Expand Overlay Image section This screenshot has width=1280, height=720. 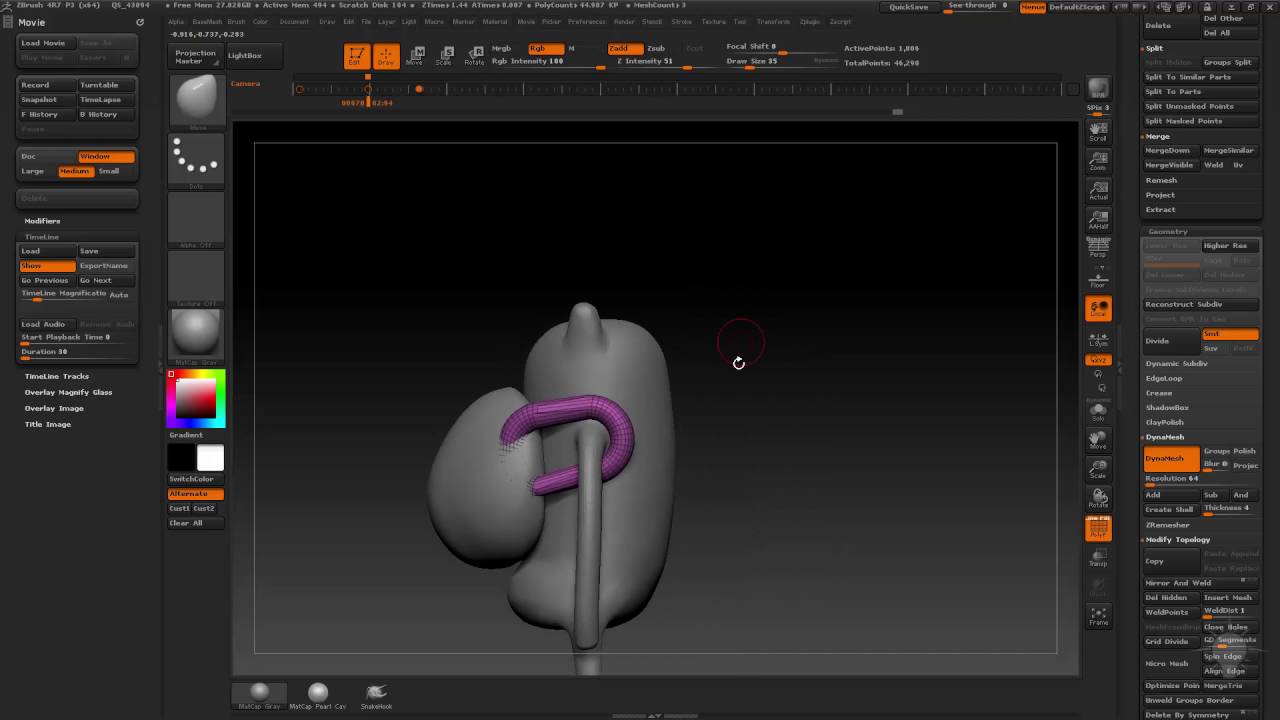[54, 408]
